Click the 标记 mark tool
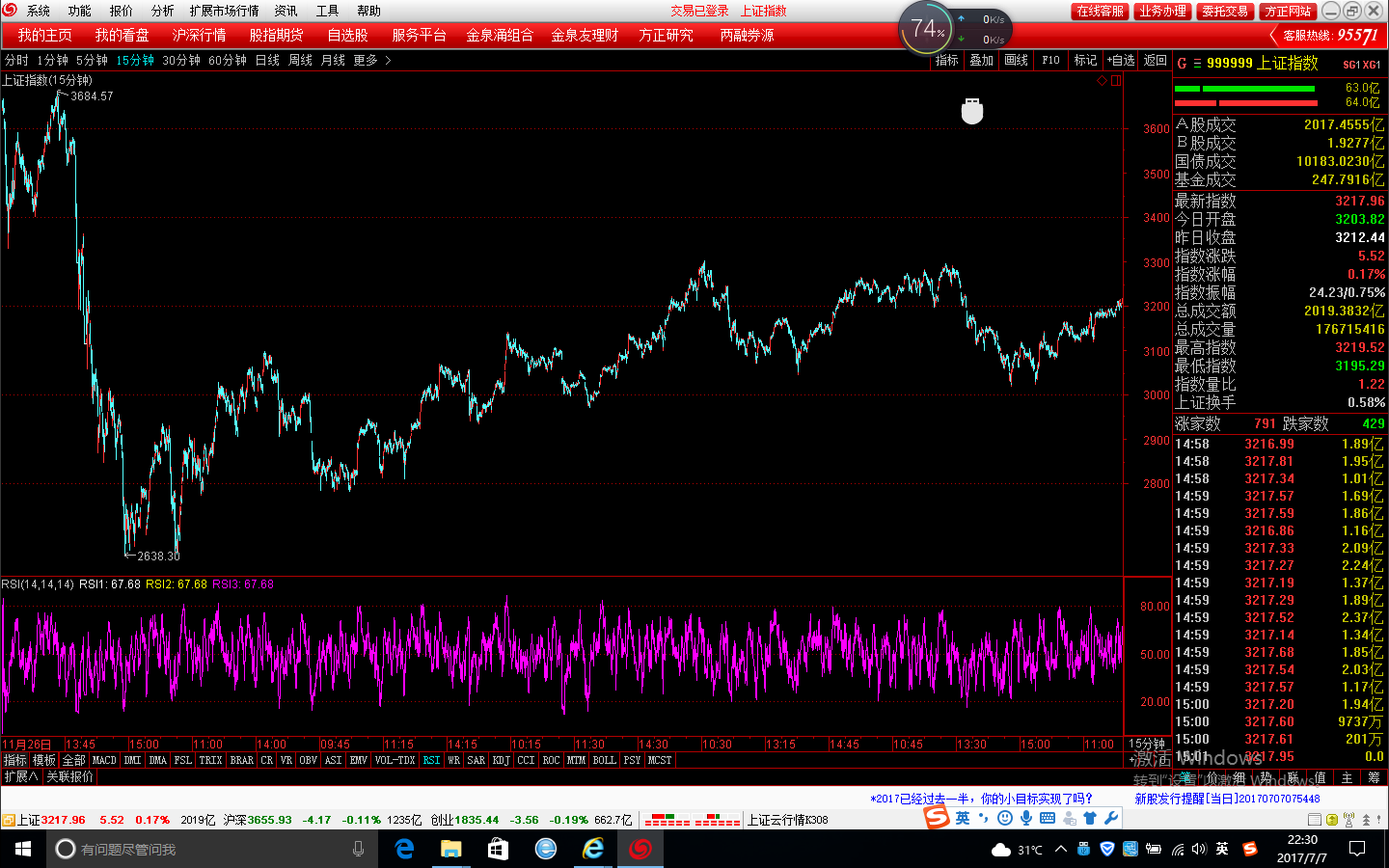The width and height of the screenshot is (1389, 868). [1085, 60]
